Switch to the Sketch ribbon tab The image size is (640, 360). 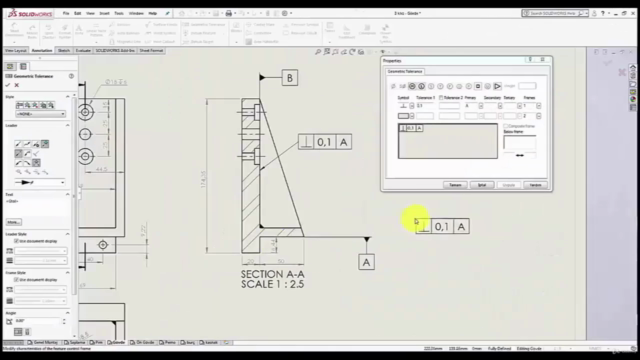[64, 51]
